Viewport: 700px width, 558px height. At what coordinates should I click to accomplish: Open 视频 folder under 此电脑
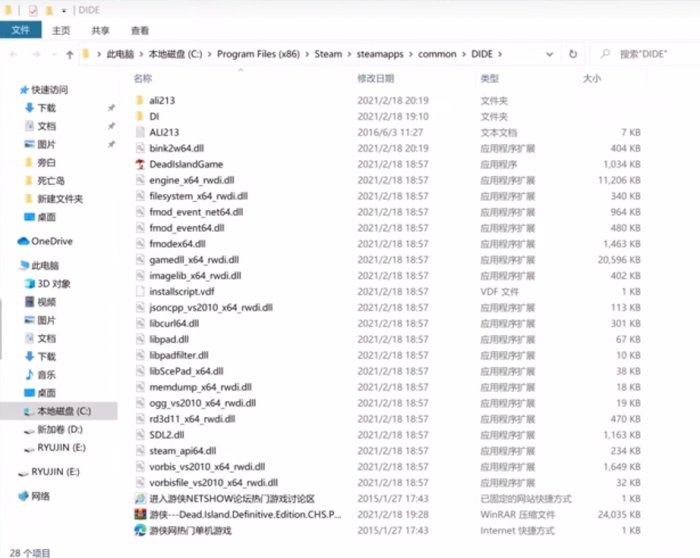point(46,302)
